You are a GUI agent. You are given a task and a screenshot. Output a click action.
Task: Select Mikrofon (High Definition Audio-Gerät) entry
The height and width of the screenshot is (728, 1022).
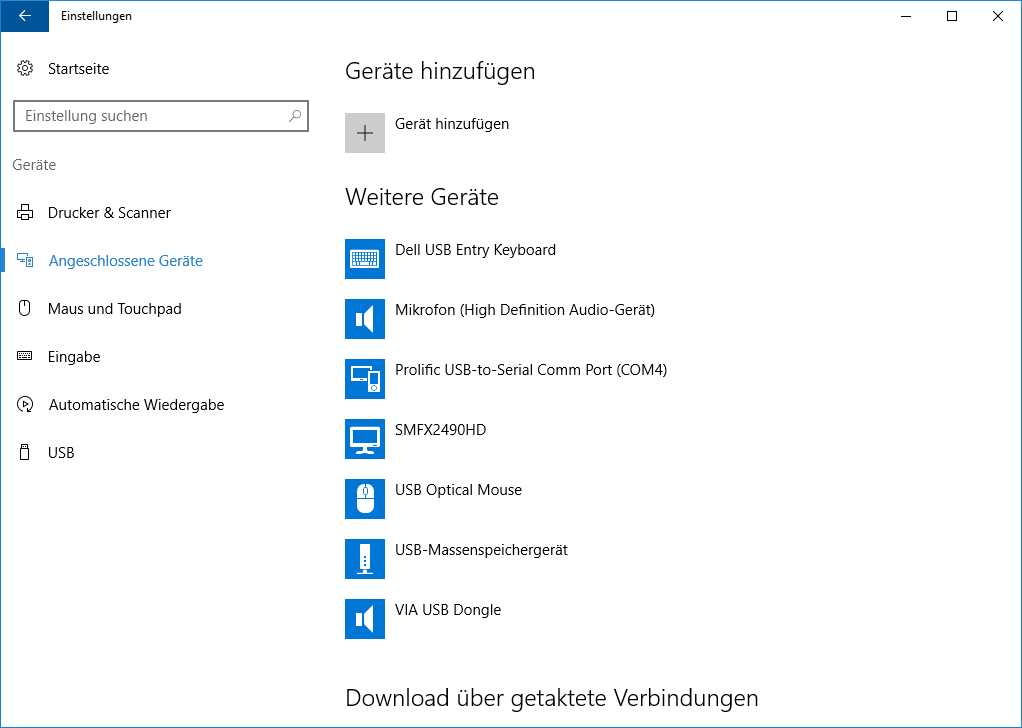point(525,310)
